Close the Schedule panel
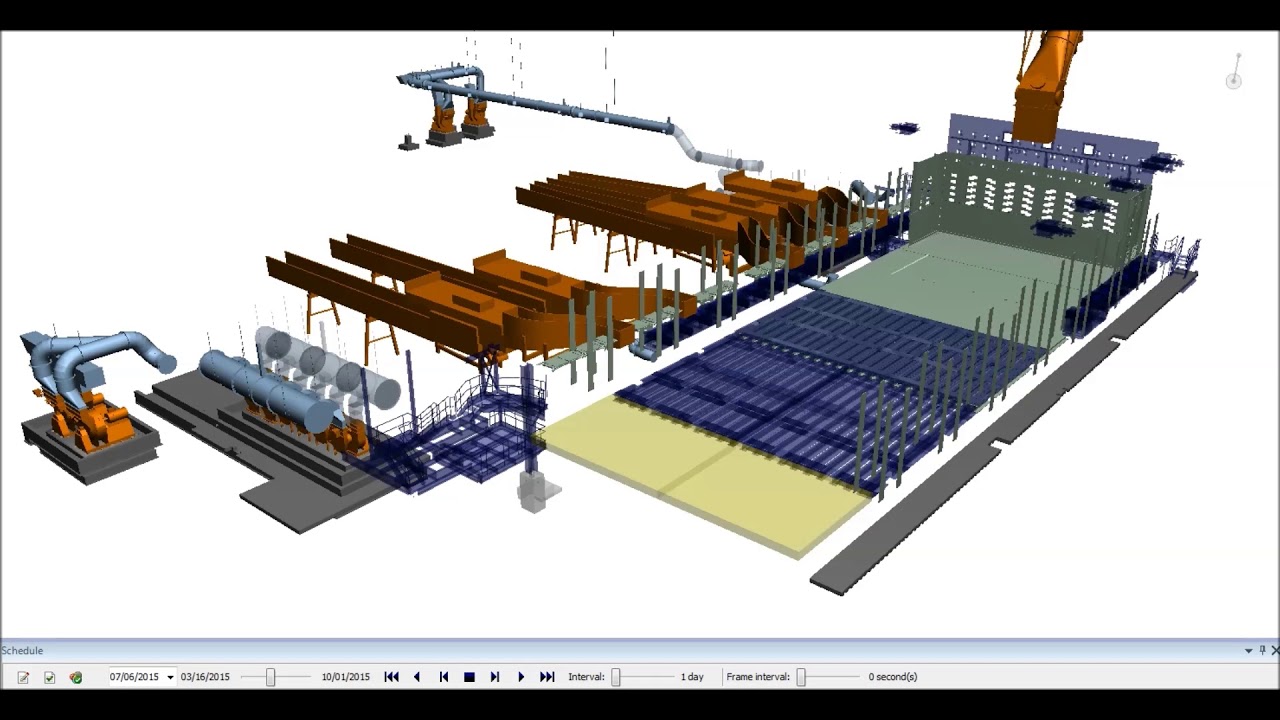1280x720 pixels. point(1275,651)
